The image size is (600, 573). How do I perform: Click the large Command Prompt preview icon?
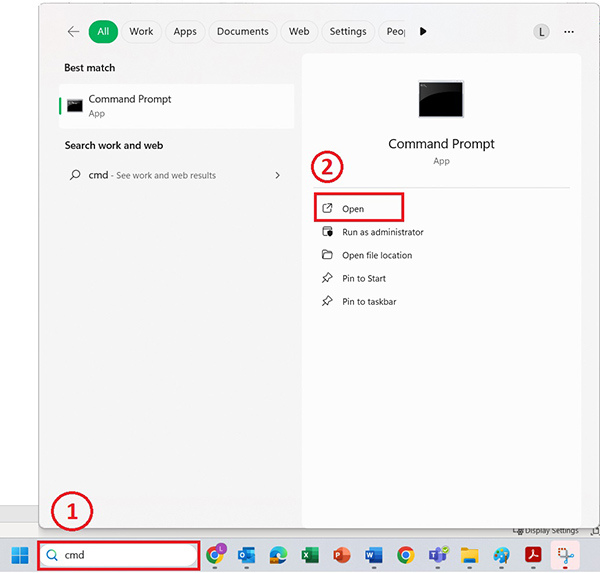coord(440,99)
